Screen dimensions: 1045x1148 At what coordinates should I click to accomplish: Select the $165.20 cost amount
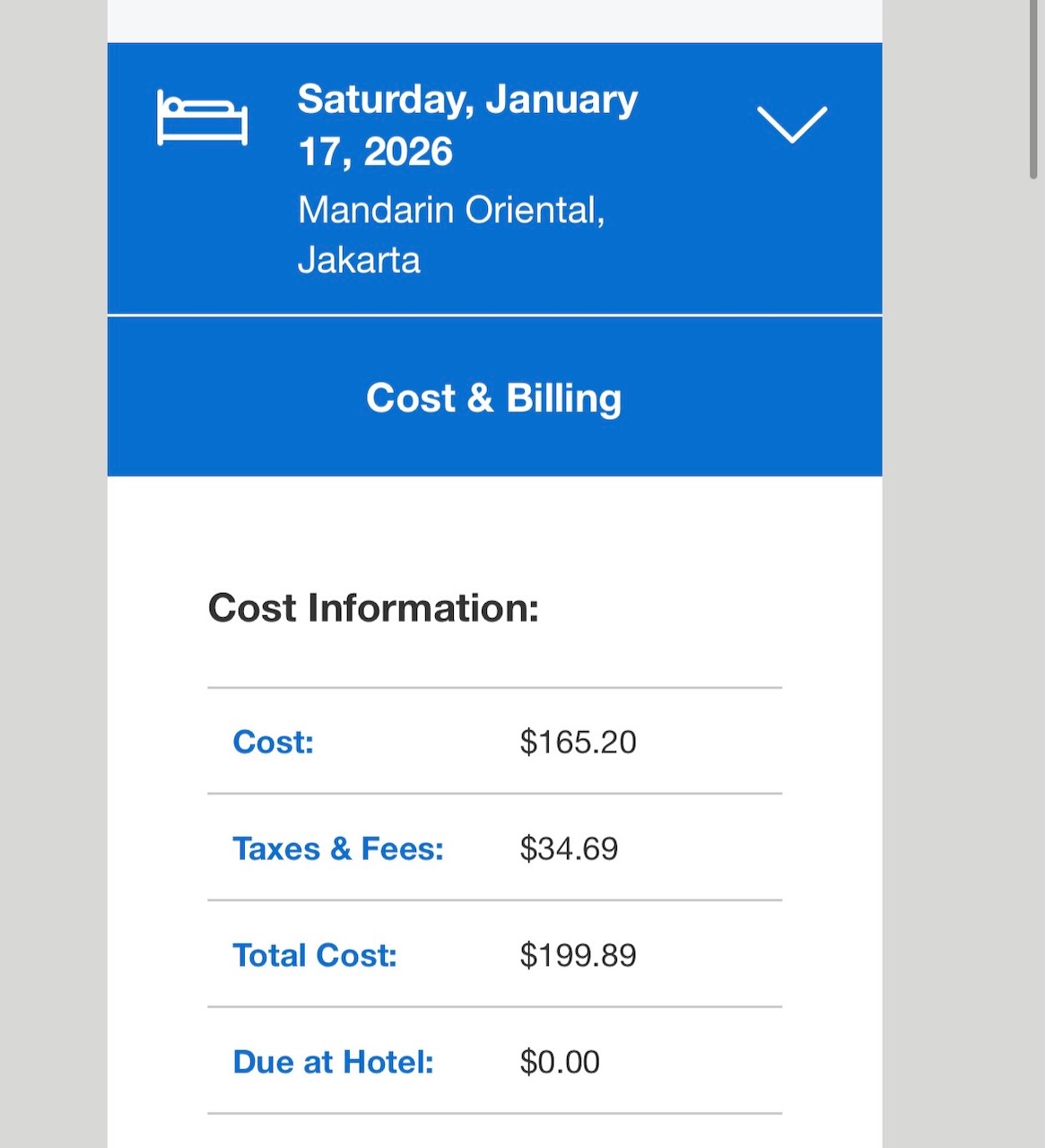(578, 742)
